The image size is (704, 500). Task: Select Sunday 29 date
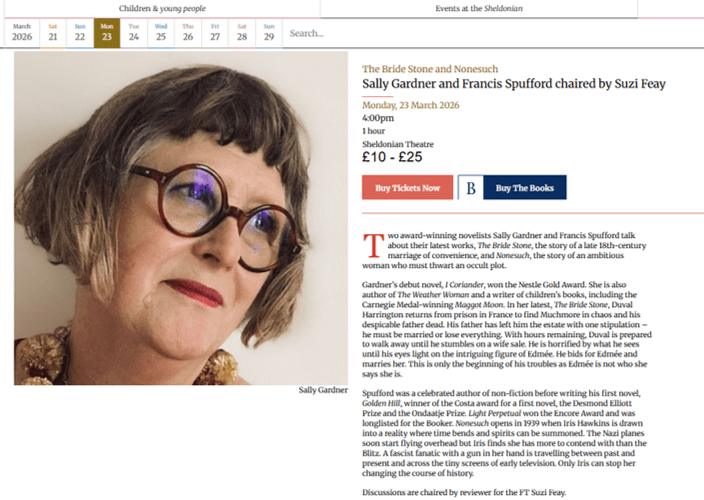click(x=268, y=33)
